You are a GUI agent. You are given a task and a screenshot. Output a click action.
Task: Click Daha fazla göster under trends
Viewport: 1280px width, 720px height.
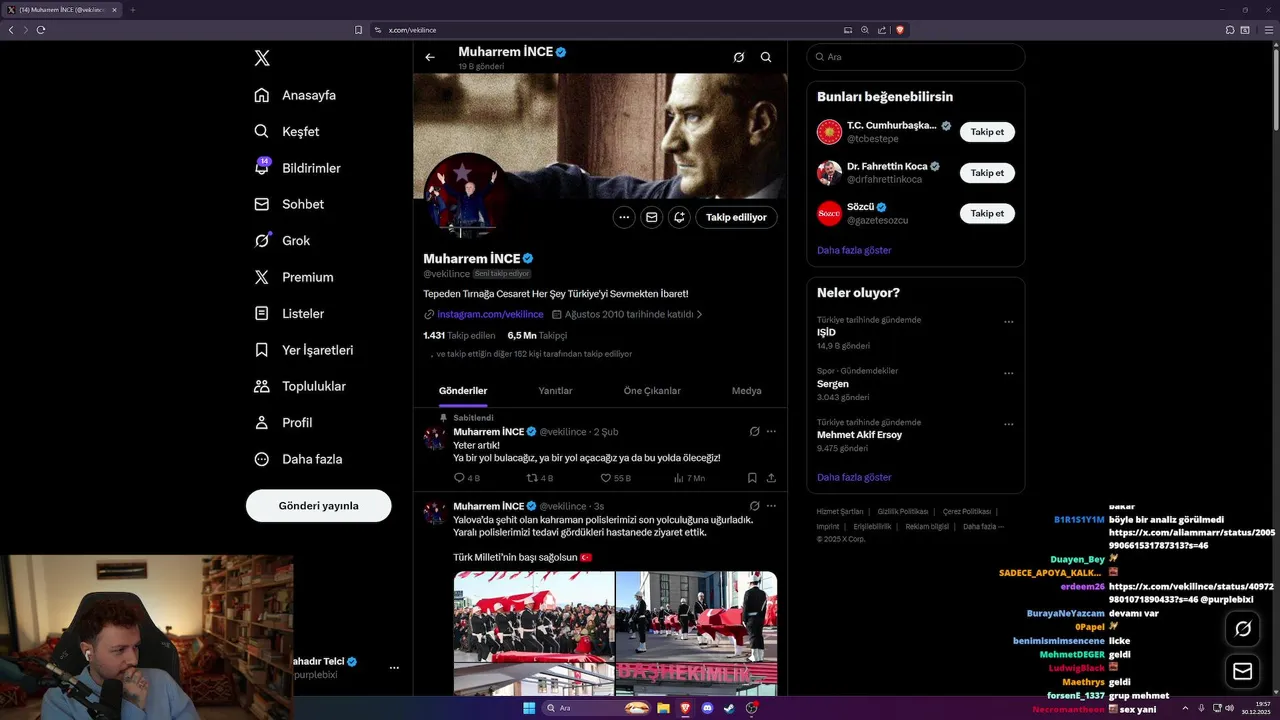[x=854, y=477]
